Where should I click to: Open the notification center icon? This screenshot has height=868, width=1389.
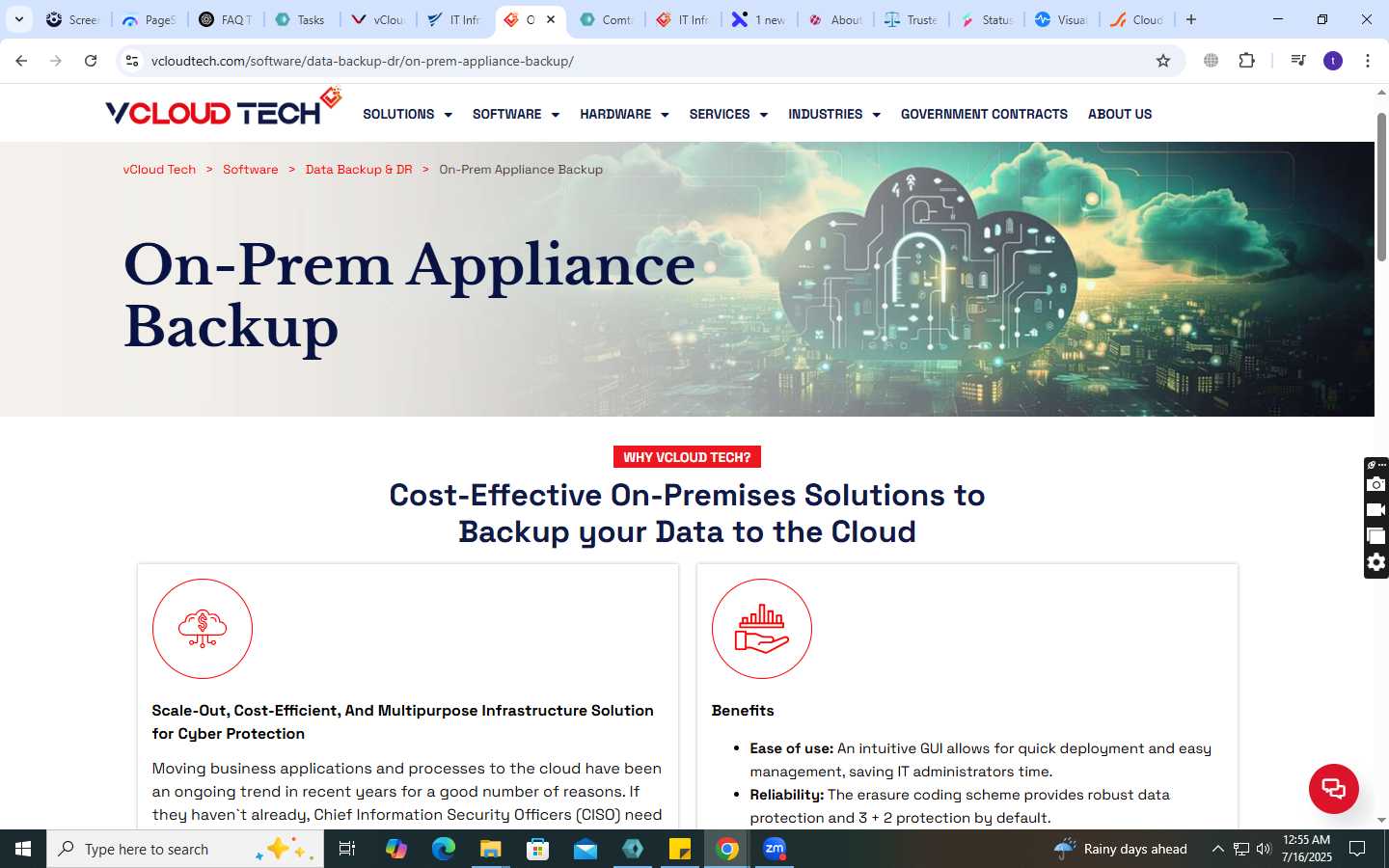pyautogui.click(x=1357, y=849)
